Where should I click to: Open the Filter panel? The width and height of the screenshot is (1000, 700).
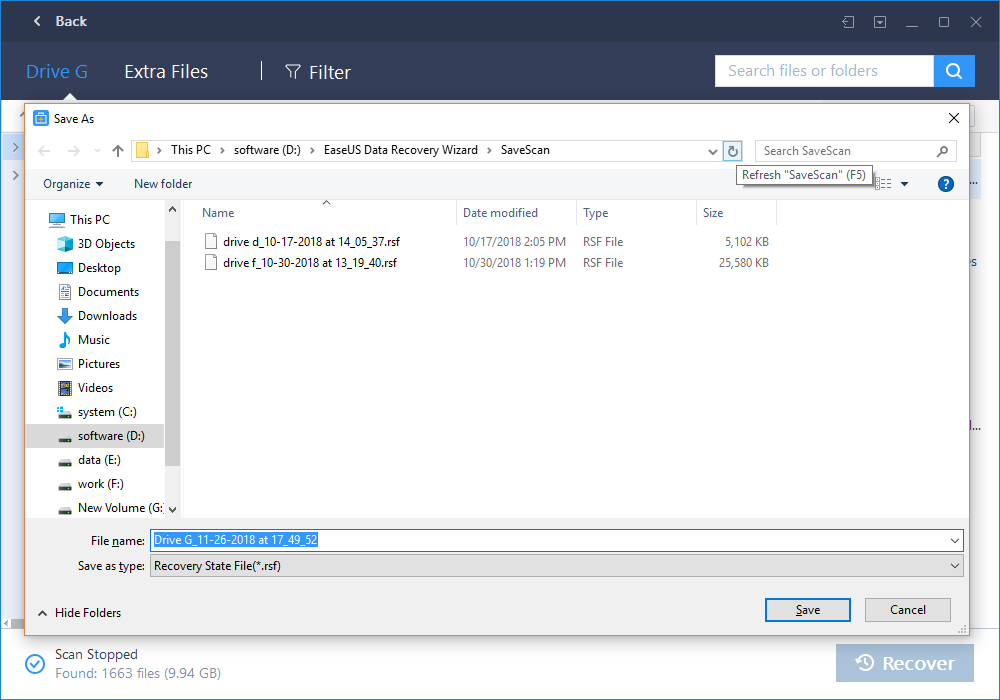317,71
